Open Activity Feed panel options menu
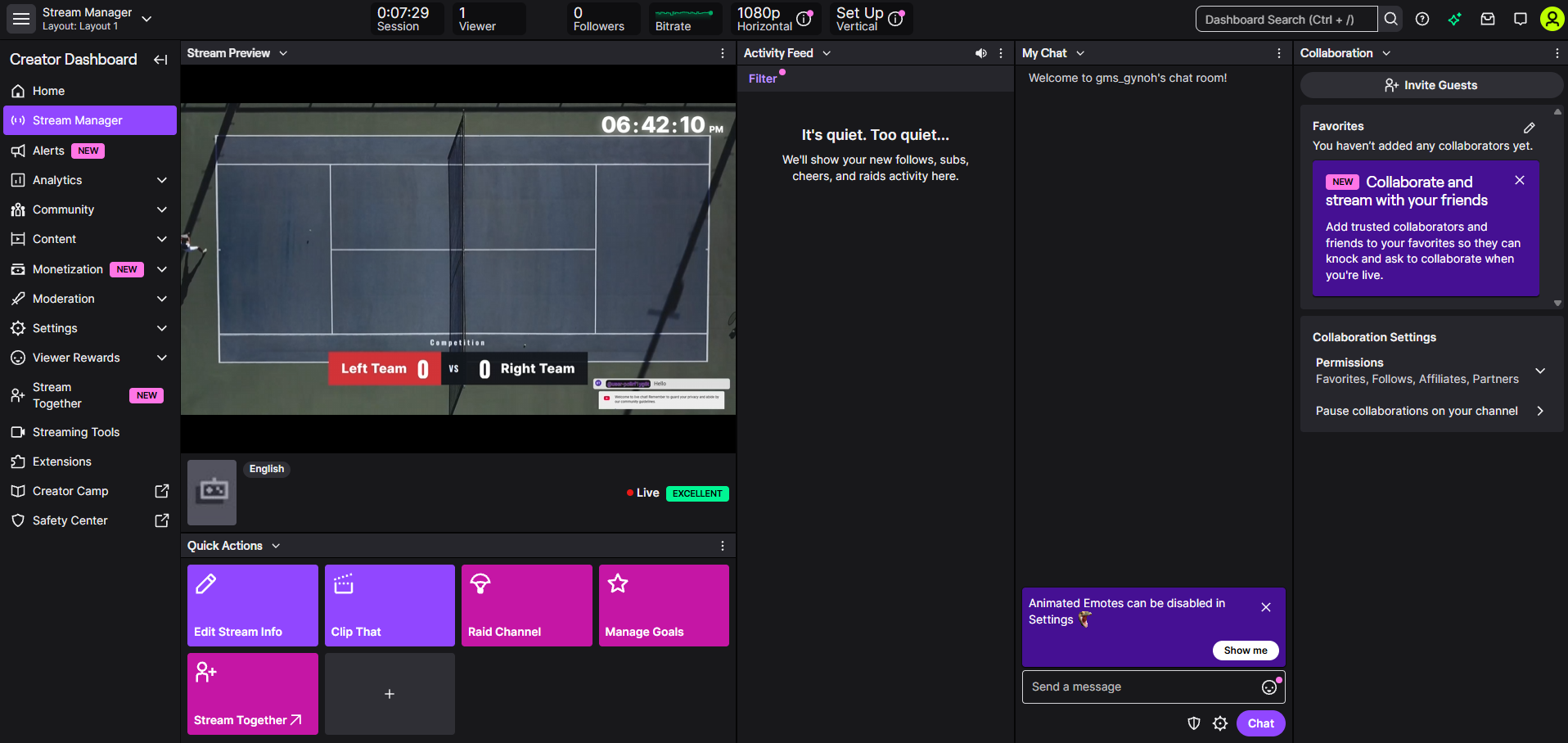 (x=1001, y=53)
